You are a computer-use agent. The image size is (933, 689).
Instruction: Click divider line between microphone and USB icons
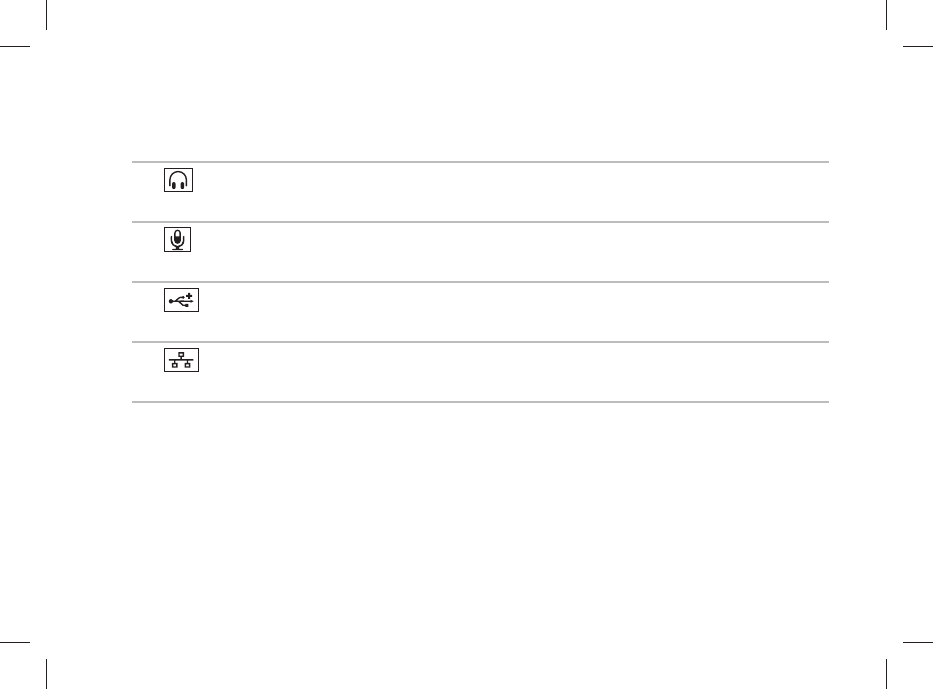click(480, 281)
